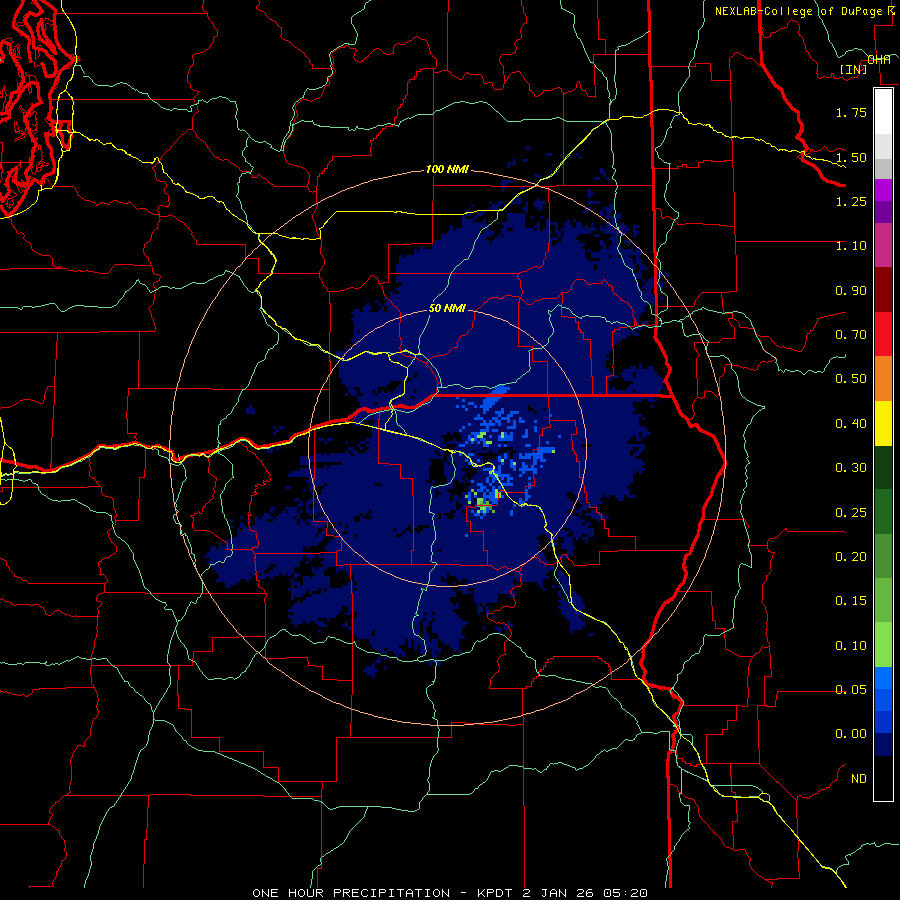Click the 0.15 legend value
The width and height of the screenshot is (900, 900).
click(x=851, y=601)
